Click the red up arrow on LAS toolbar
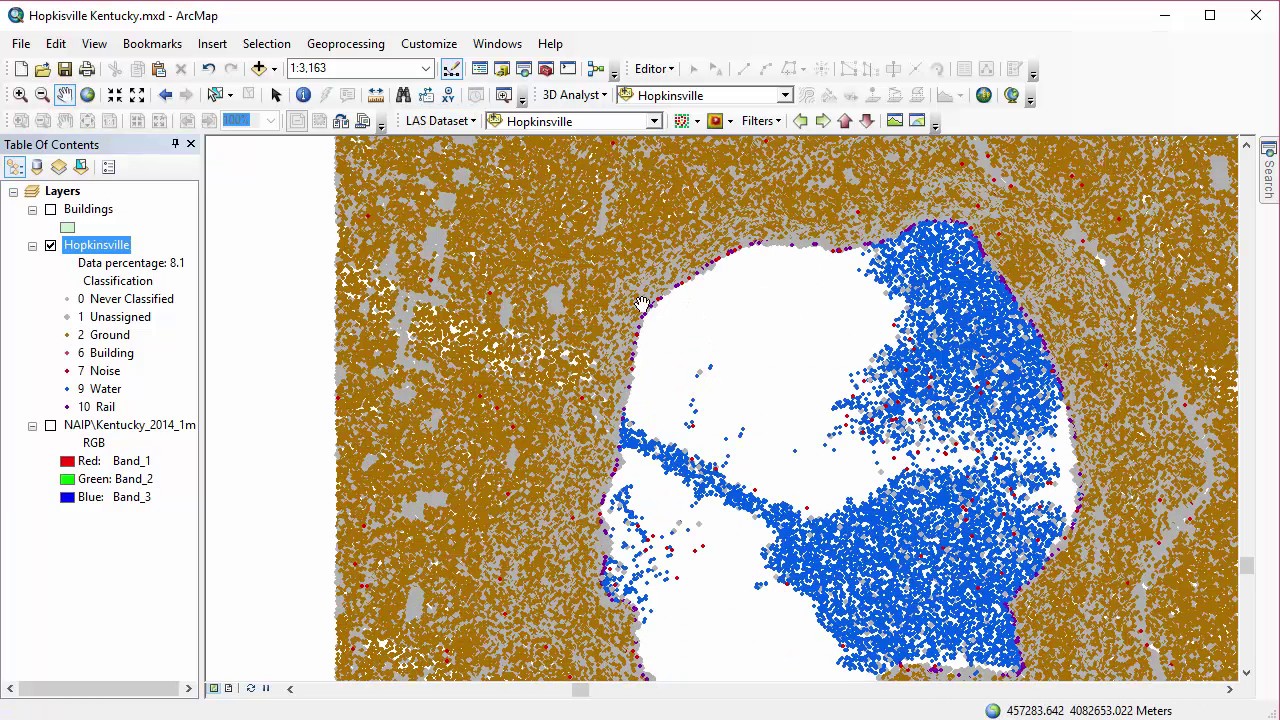Image resolution: width=1280 pixels, height=720 pixels. coord(845,120)
